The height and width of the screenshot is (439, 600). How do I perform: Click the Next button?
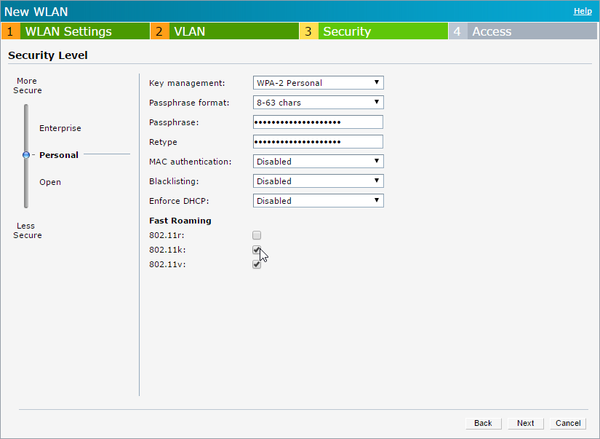(525, 423)
